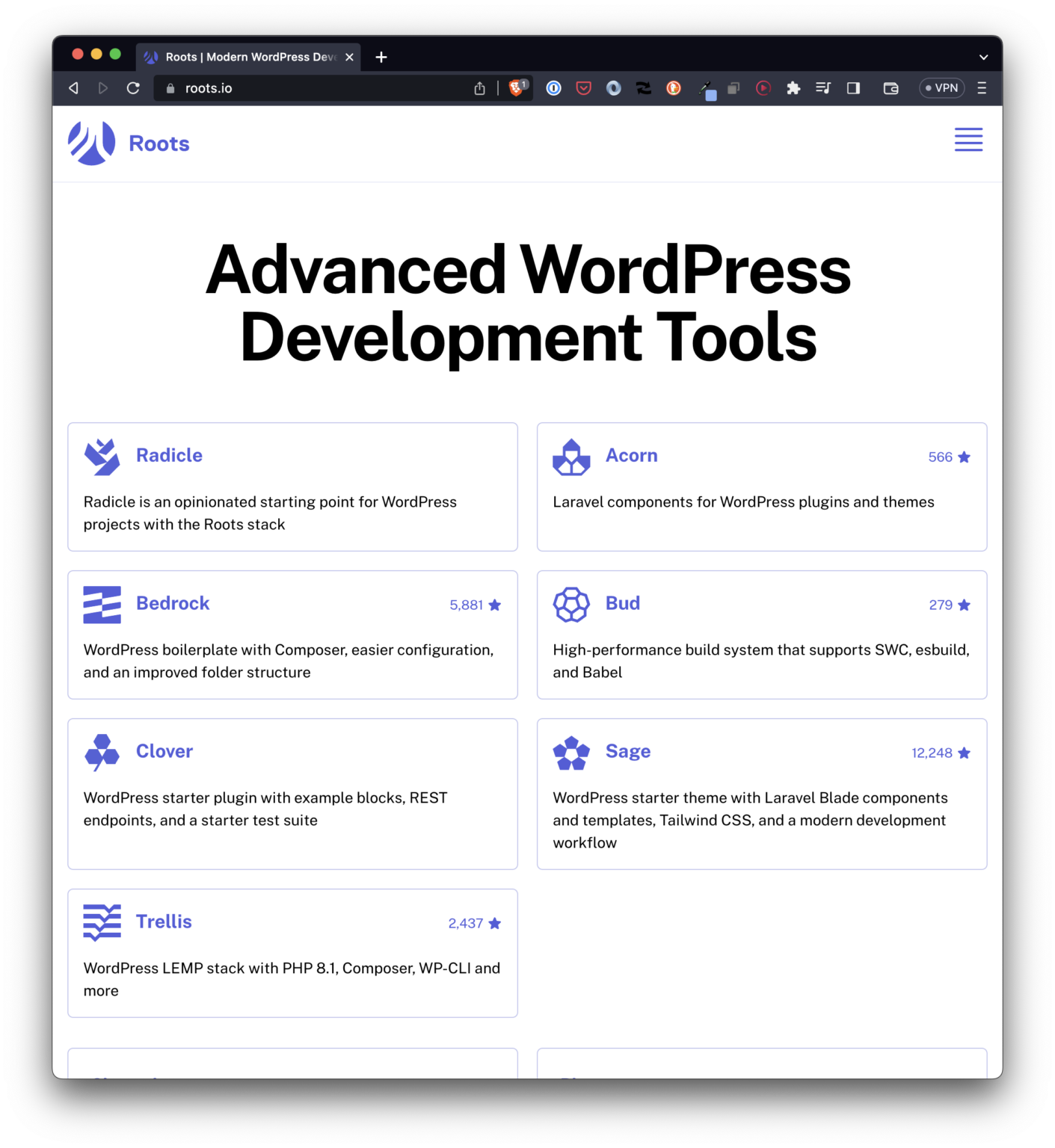1055x1148 pixels.
Task: Click the Pocket extension icon
Action: (584, 87)
